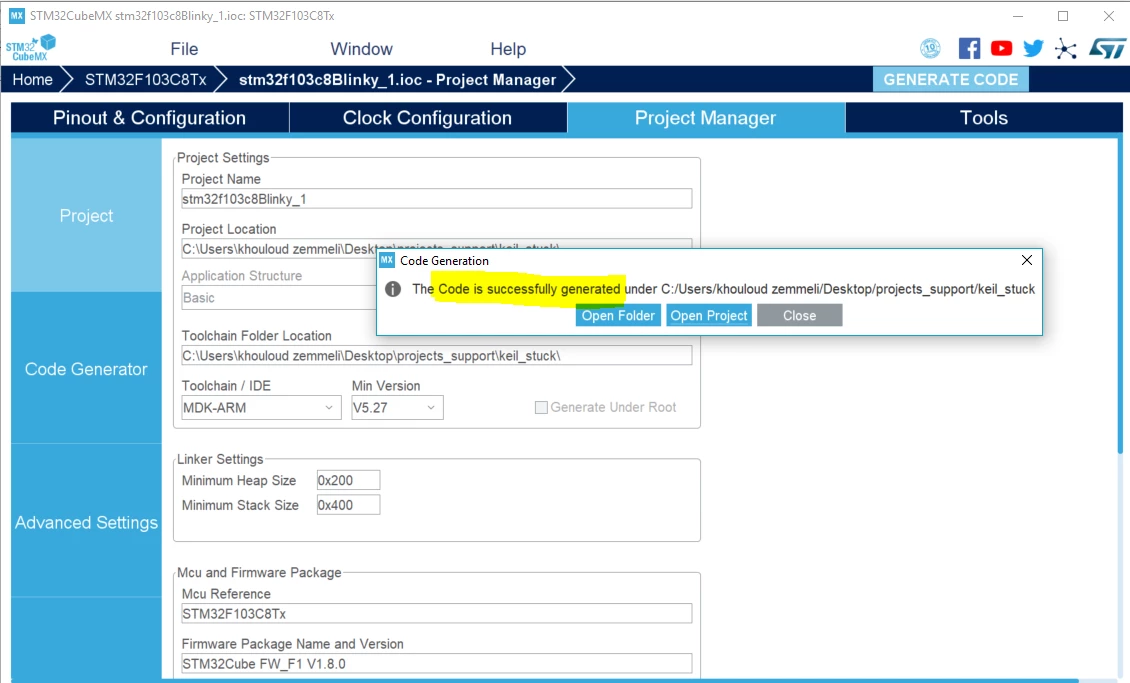Viewport: 1130px width, 683px height.
Task: Click the ST community network icon
Action: point(1065,49)
